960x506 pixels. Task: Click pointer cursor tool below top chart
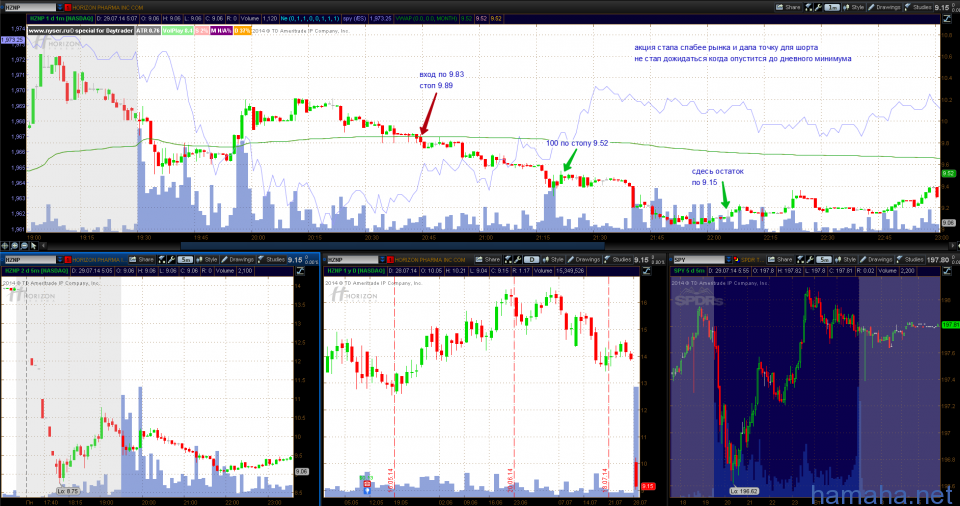point(34,246)
